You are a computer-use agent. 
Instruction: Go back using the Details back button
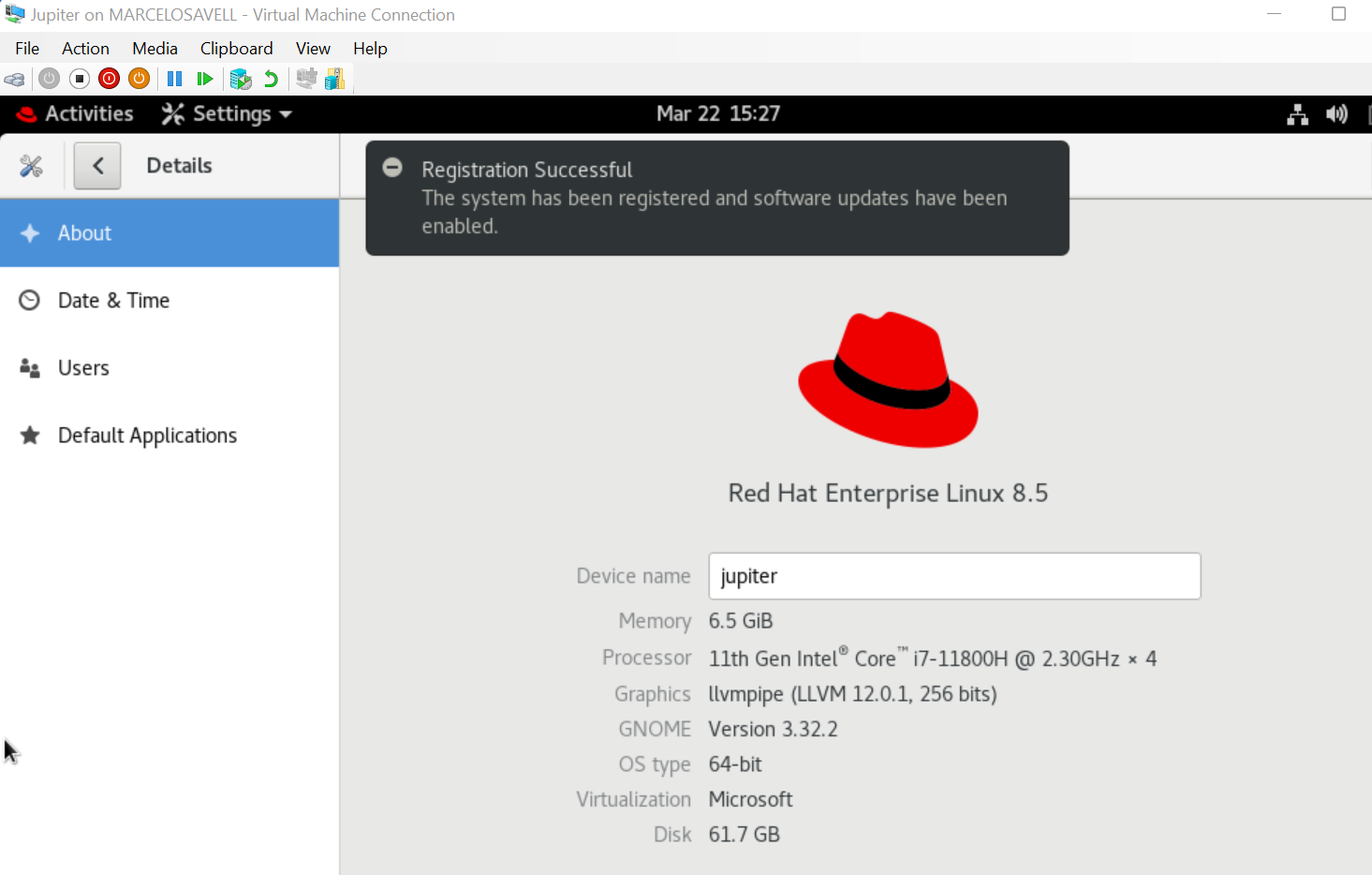[97, 166]
